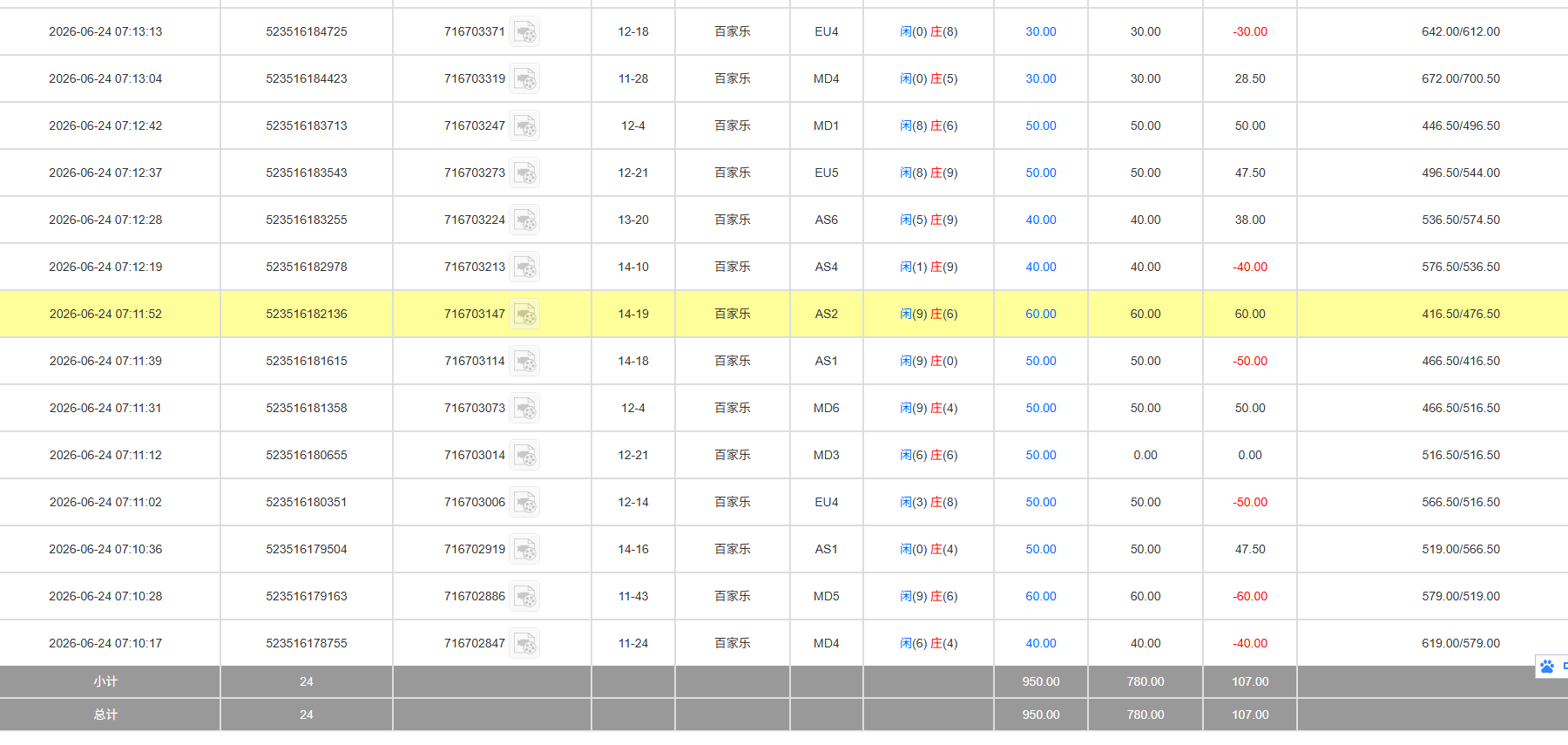Click the 总计 total label
Image resolution: width=1568 pixels, height=745 pixels.
tap(105, 715)
